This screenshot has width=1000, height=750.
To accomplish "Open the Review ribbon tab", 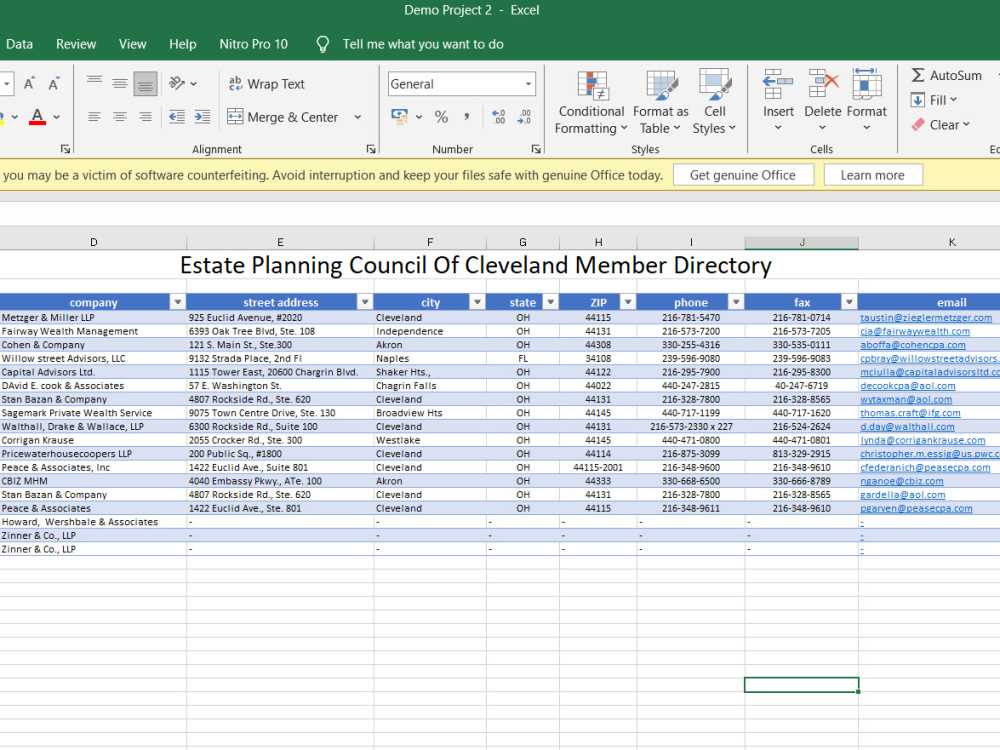I will pyautogui.click(x=76, y=44).
